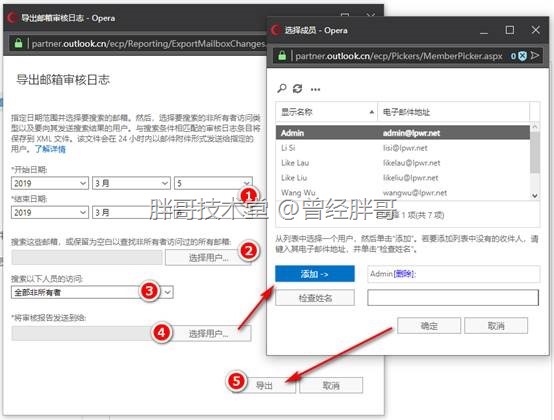Click the 导出 export button
The image size is (554, 420).
point(264,385)
